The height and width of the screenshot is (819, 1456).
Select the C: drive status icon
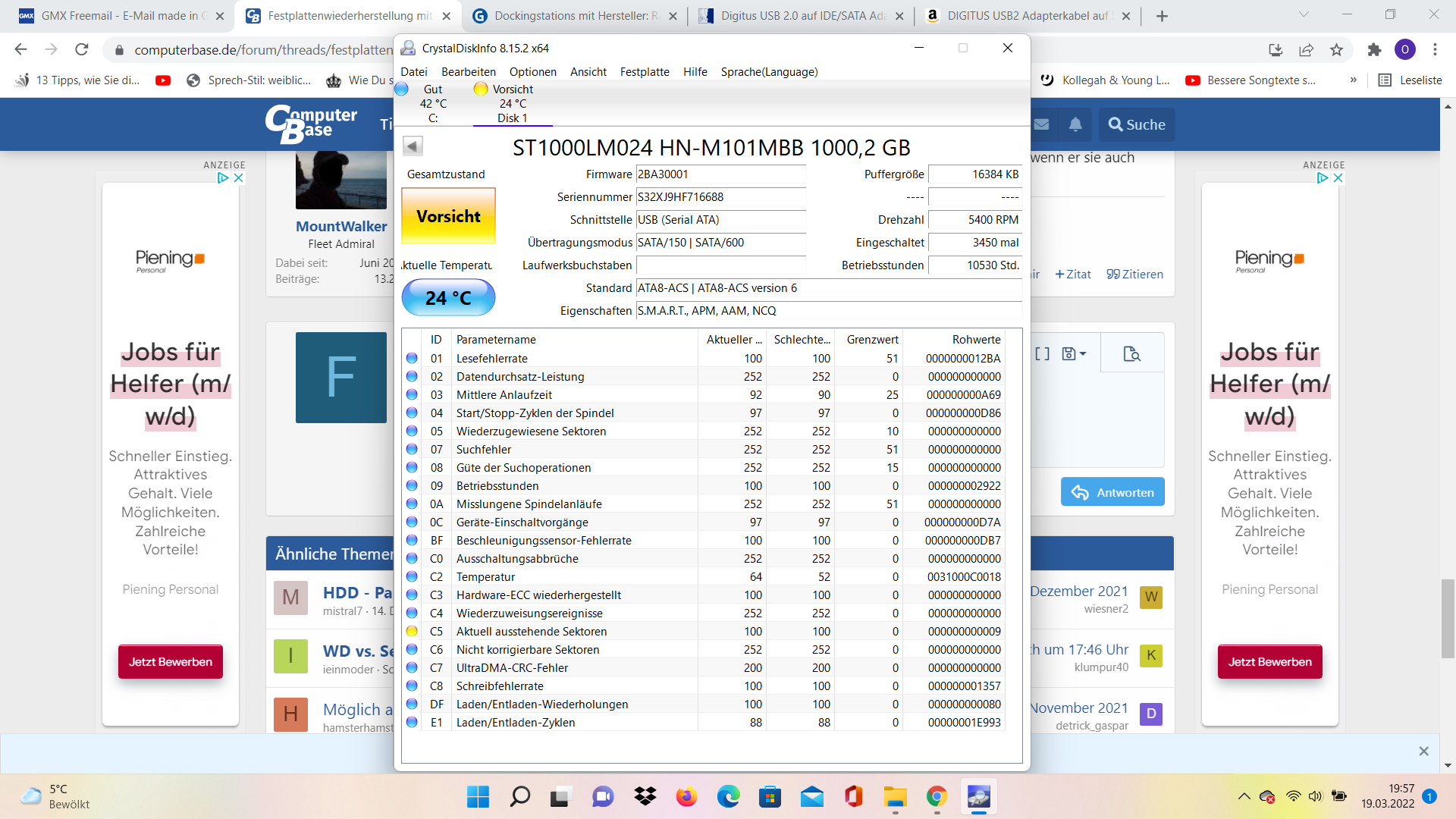tap(402, 89)
